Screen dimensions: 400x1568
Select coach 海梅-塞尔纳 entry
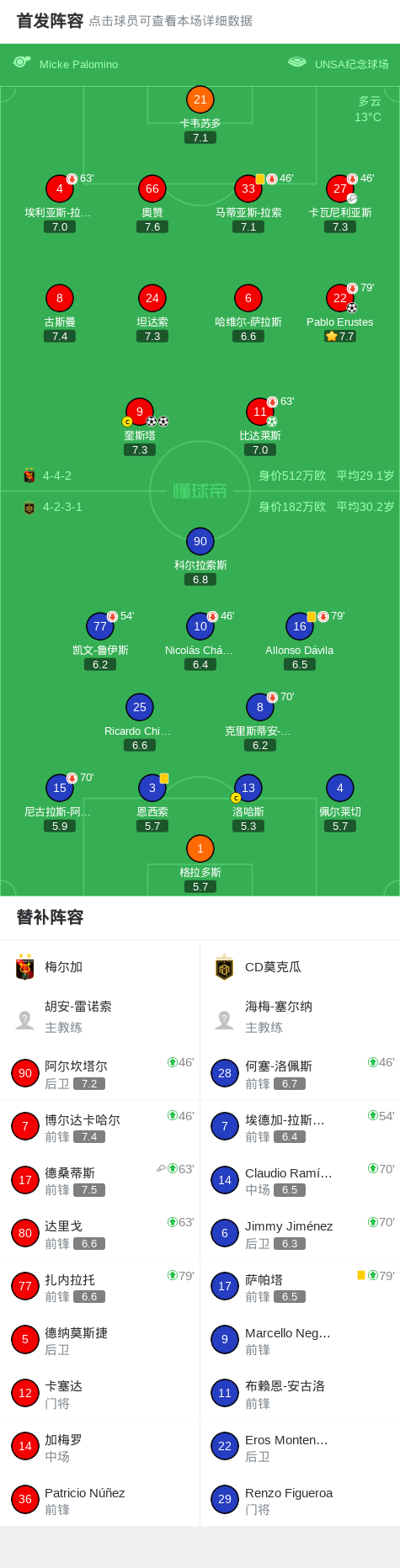coord(300,1017)
